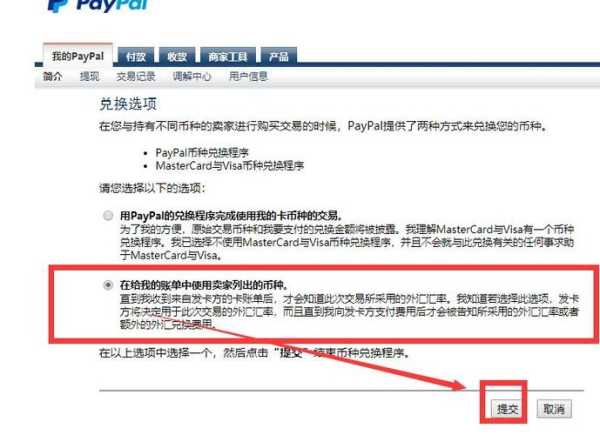Image resolution: width=600 pixels, height=435 pixels.
Task: Click the MasterCard与Visa币种兑换程序 bullet item
Action: click(230, 166)
